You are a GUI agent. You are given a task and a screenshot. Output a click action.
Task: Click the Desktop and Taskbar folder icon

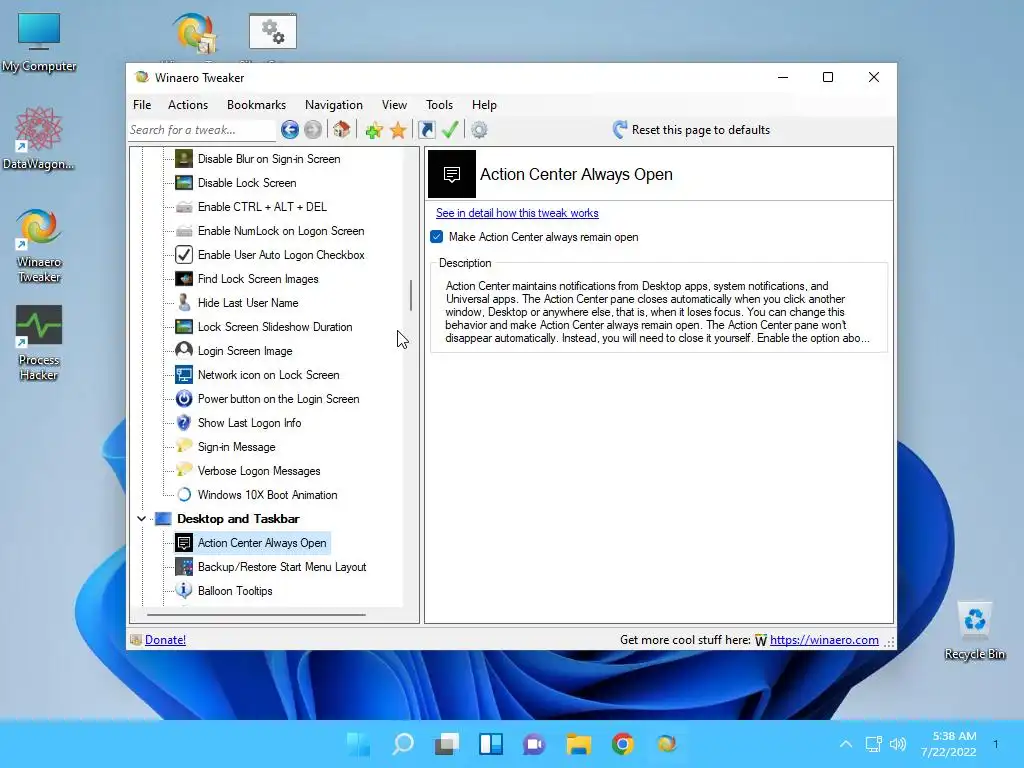click(x=163, y=519)
